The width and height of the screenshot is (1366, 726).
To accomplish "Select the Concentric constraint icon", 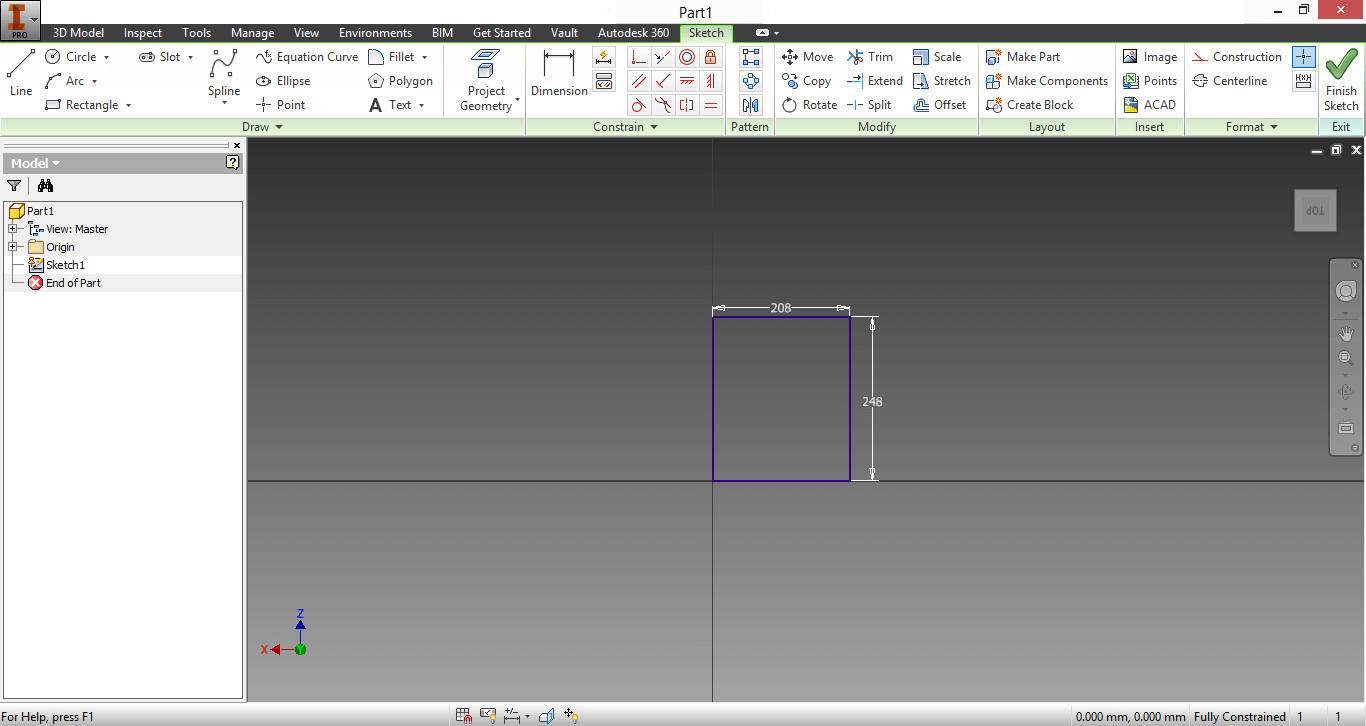I will tap(687, 57).
